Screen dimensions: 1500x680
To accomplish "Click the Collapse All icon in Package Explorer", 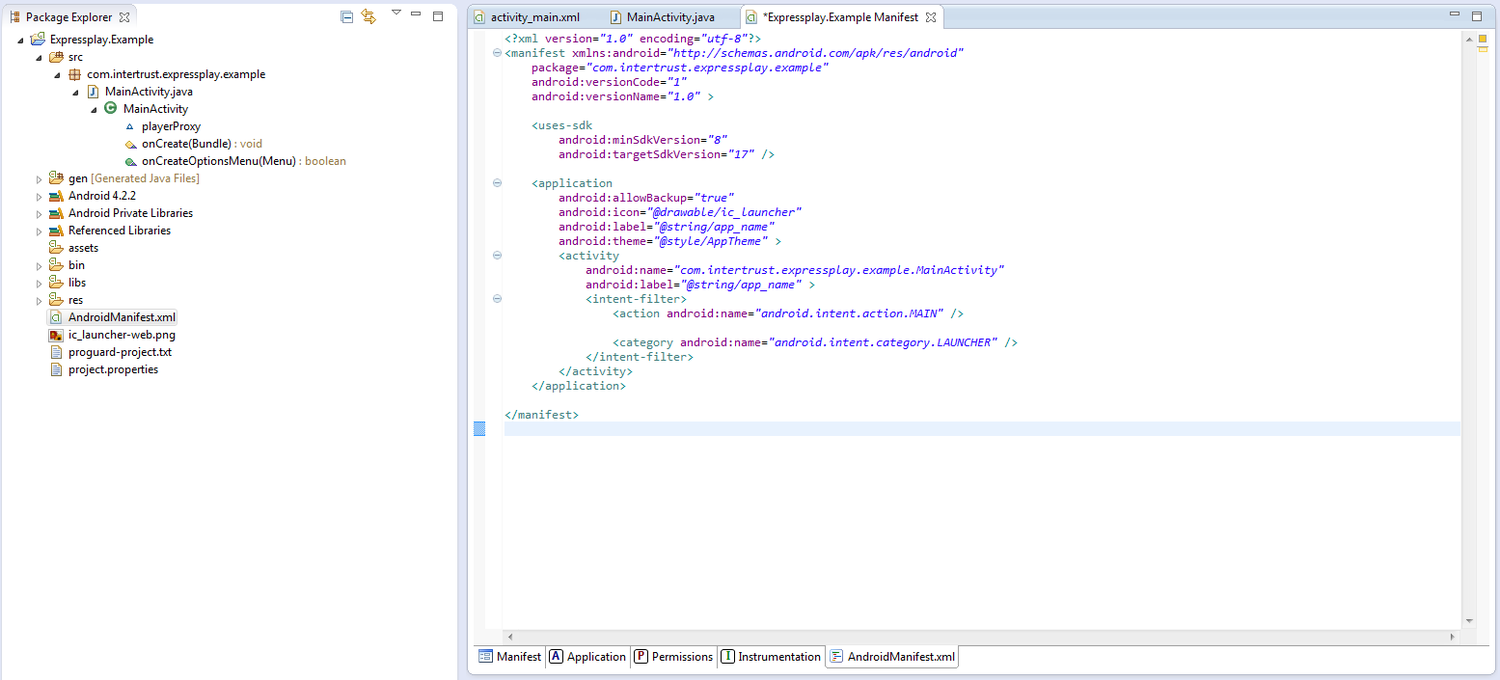I will tap(346, 17).
